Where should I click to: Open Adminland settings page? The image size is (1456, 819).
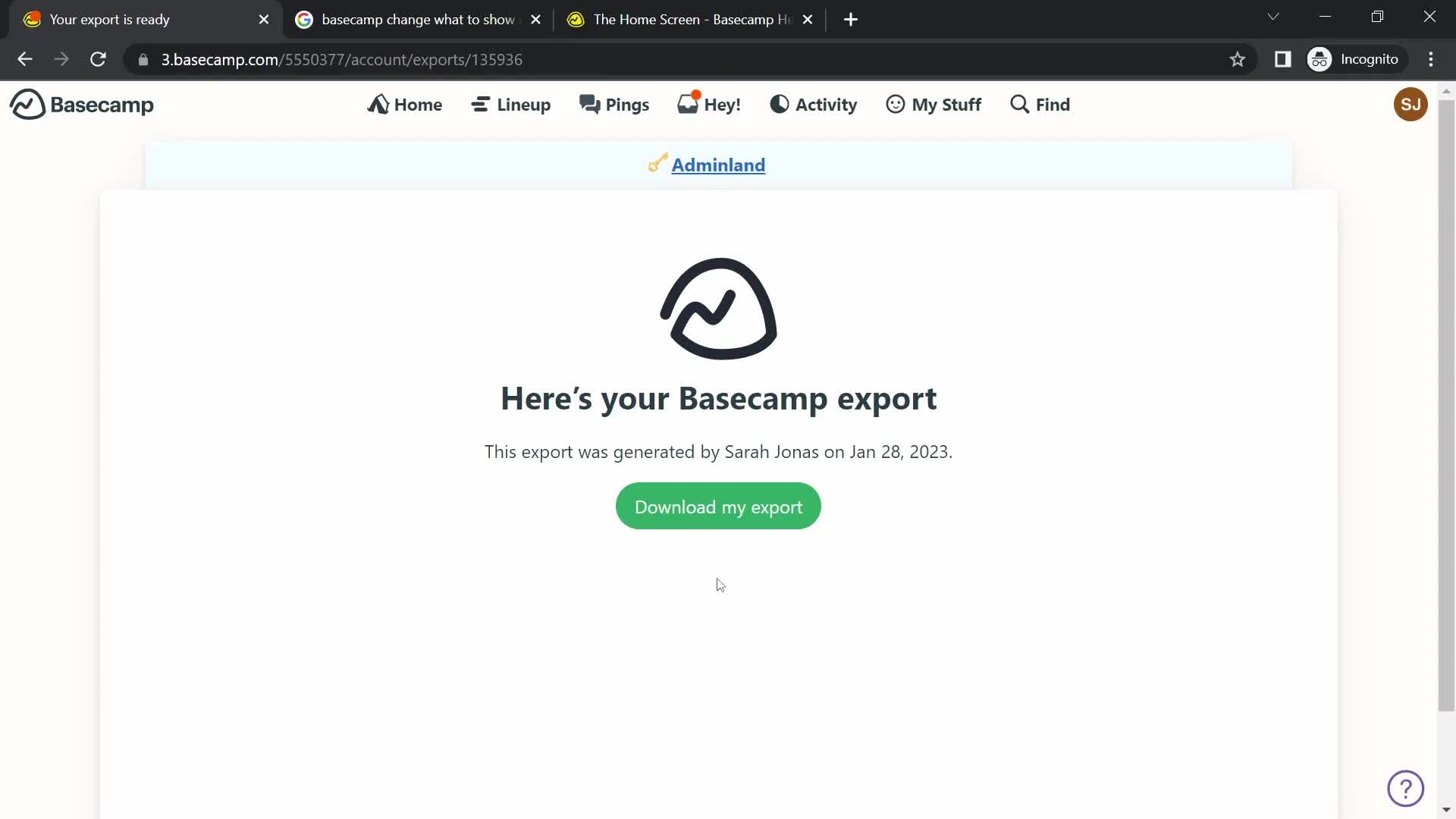(x=718, y=165)
